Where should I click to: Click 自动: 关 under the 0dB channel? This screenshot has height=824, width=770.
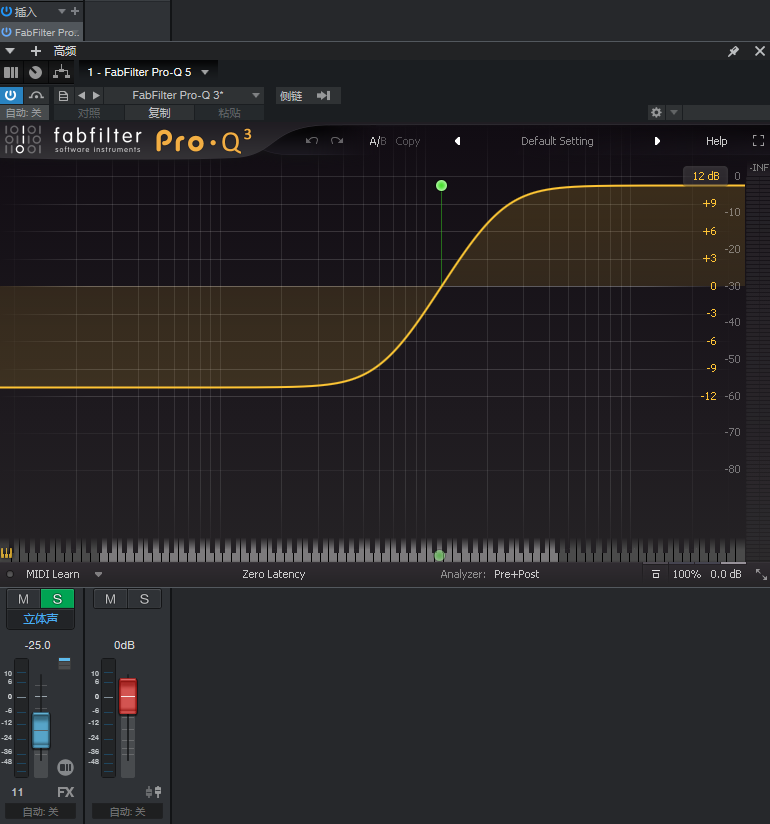pos(127,811)
